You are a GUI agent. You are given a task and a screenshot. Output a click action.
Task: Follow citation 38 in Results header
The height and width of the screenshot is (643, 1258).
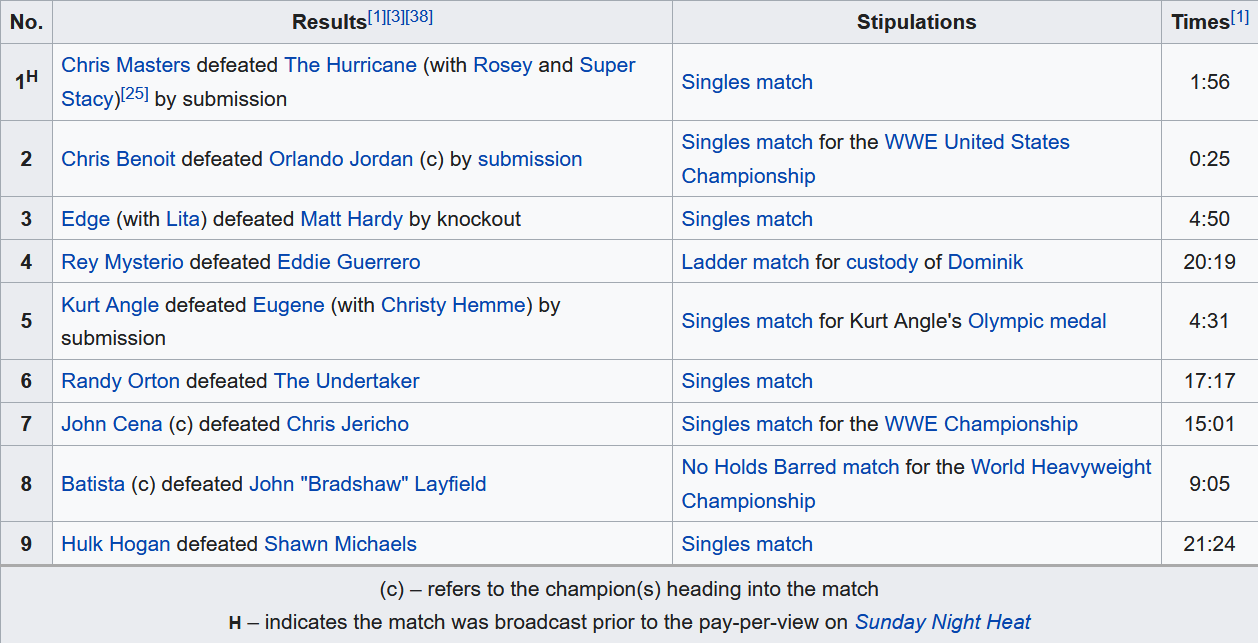coord(419,17)
